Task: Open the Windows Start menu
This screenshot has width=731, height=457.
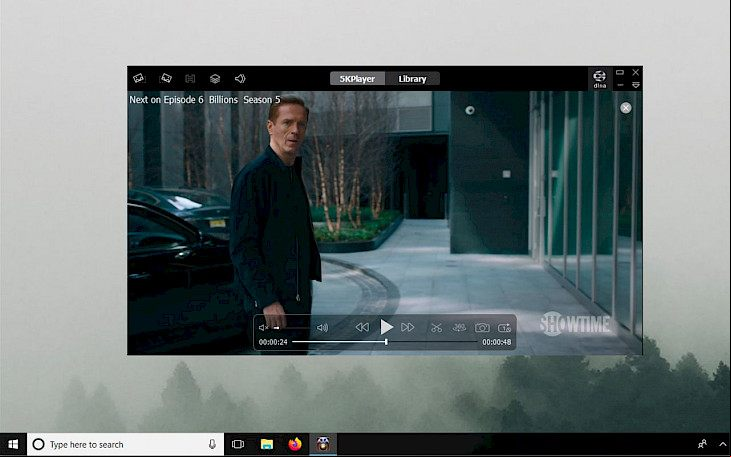Action: pyautogui.click(x=13, y=444)
